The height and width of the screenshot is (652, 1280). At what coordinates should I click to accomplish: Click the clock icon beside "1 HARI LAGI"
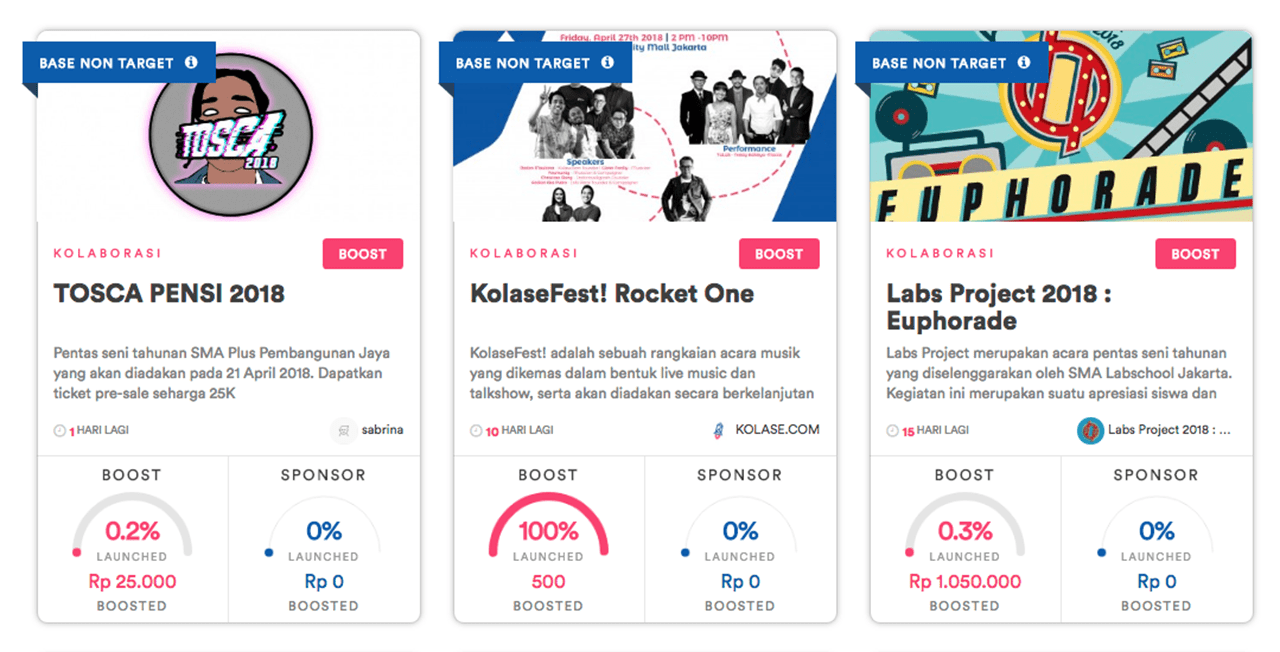62,430
